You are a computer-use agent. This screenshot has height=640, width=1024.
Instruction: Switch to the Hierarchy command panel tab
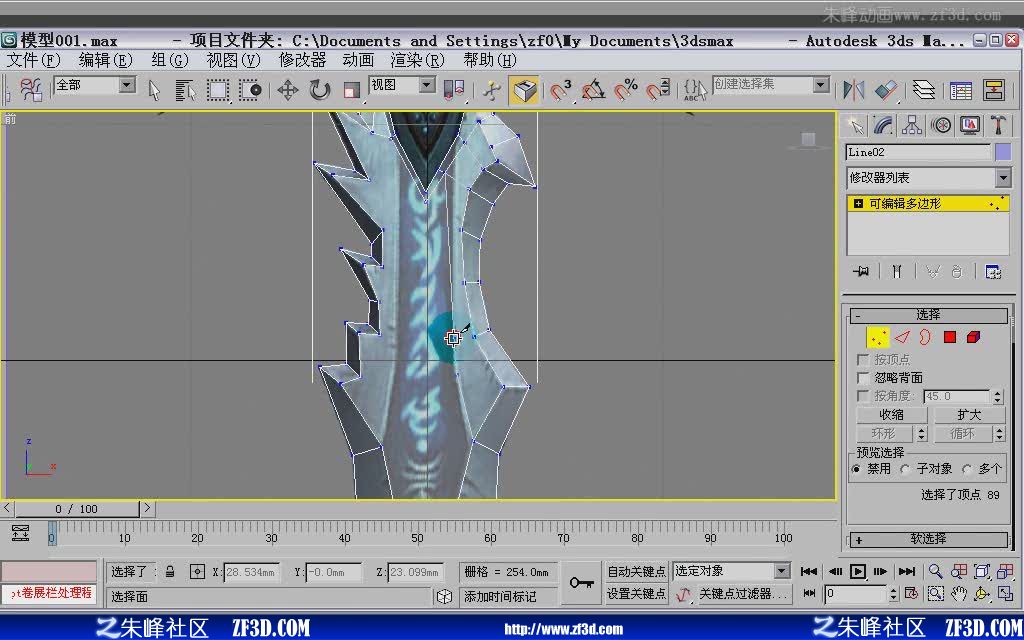pos(912,125)
